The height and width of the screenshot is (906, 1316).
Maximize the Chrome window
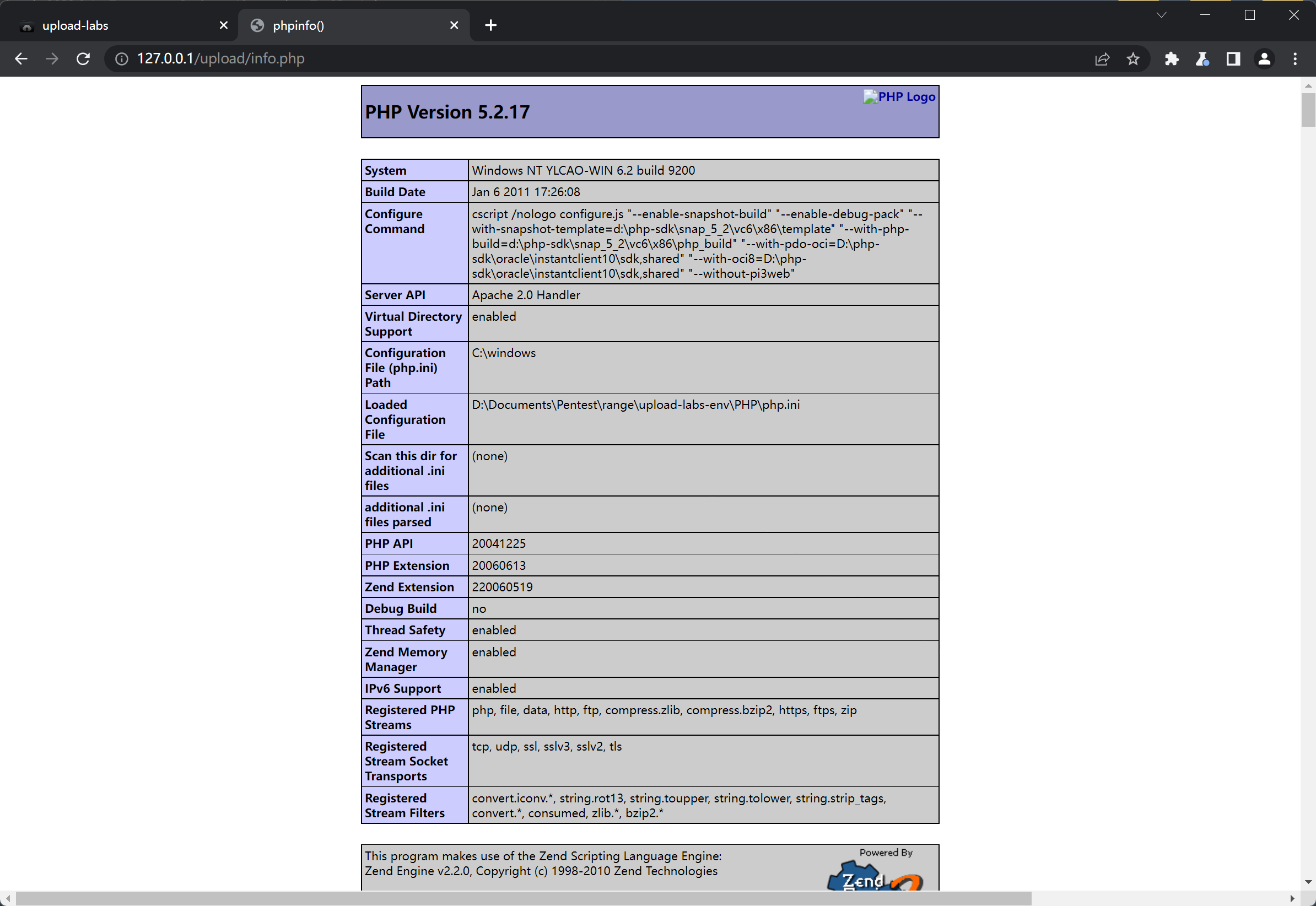point(1250,15)
